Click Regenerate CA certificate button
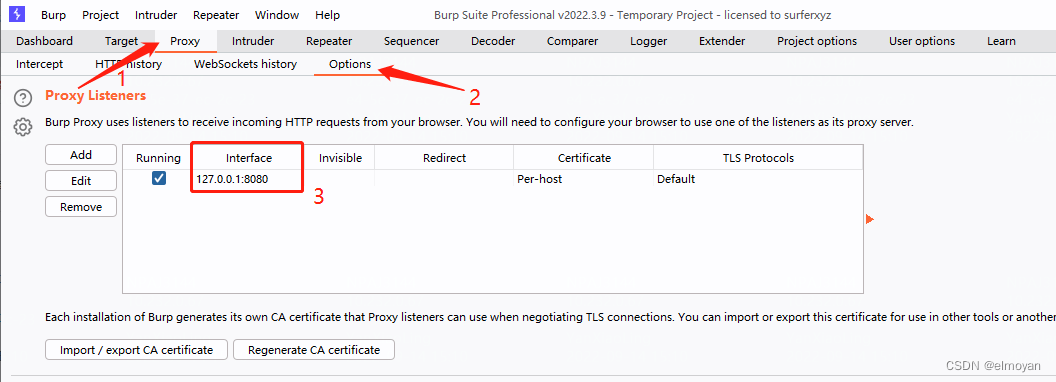This screenshot has height=382, width=1056. (x=314, y=350)
